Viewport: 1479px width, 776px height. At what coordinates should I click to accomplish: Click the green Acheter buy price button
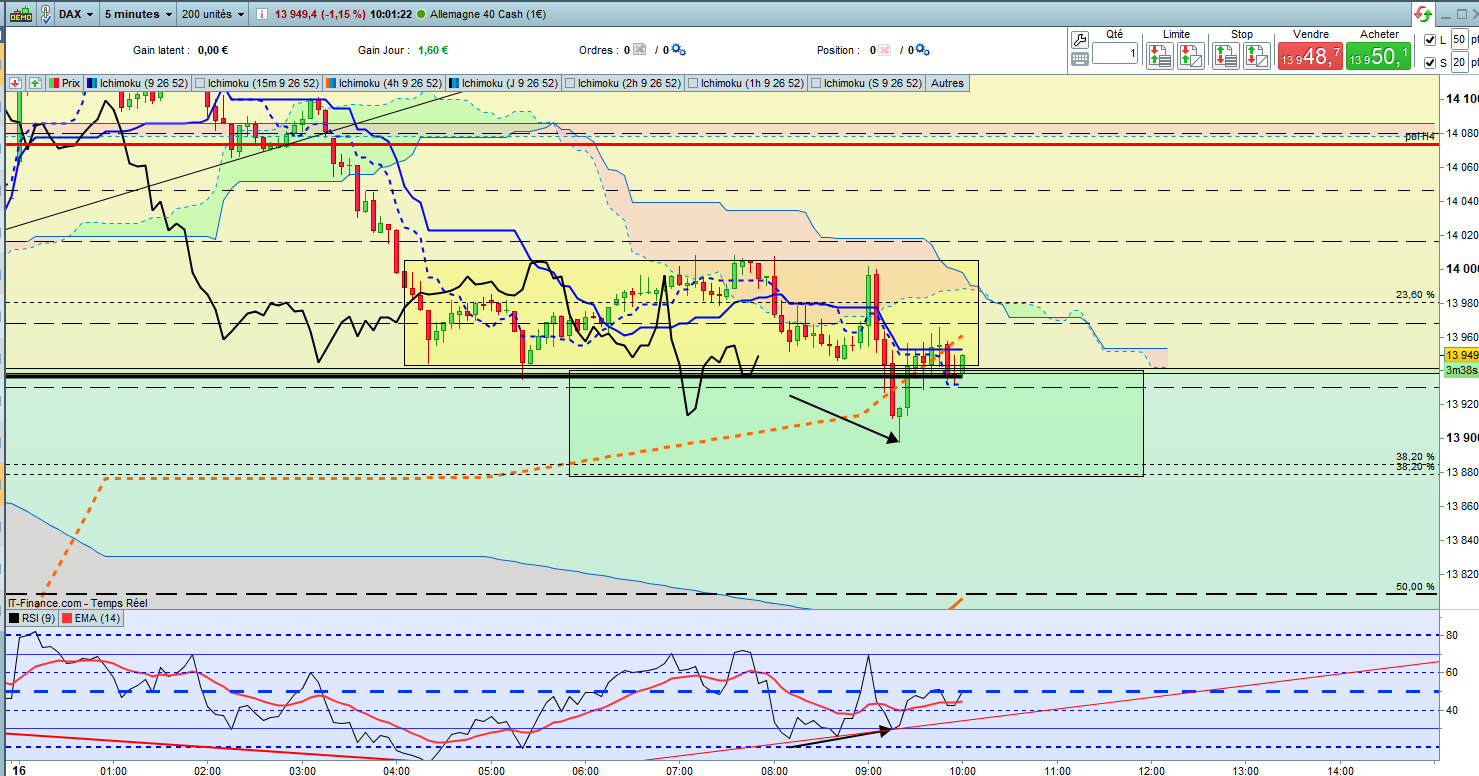[x=1379, y=56]
